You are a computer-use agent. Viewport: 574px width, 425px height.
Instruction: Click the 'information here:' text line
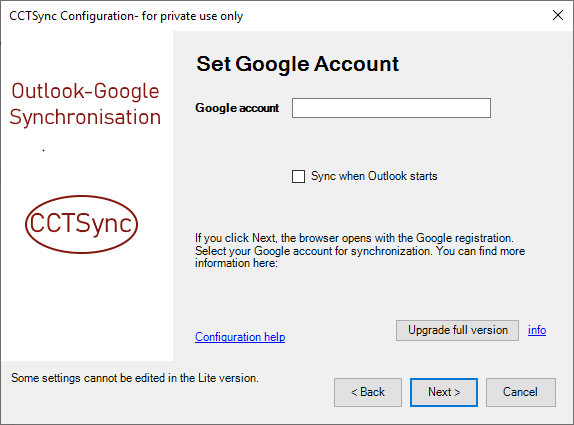tap(236, 263)
